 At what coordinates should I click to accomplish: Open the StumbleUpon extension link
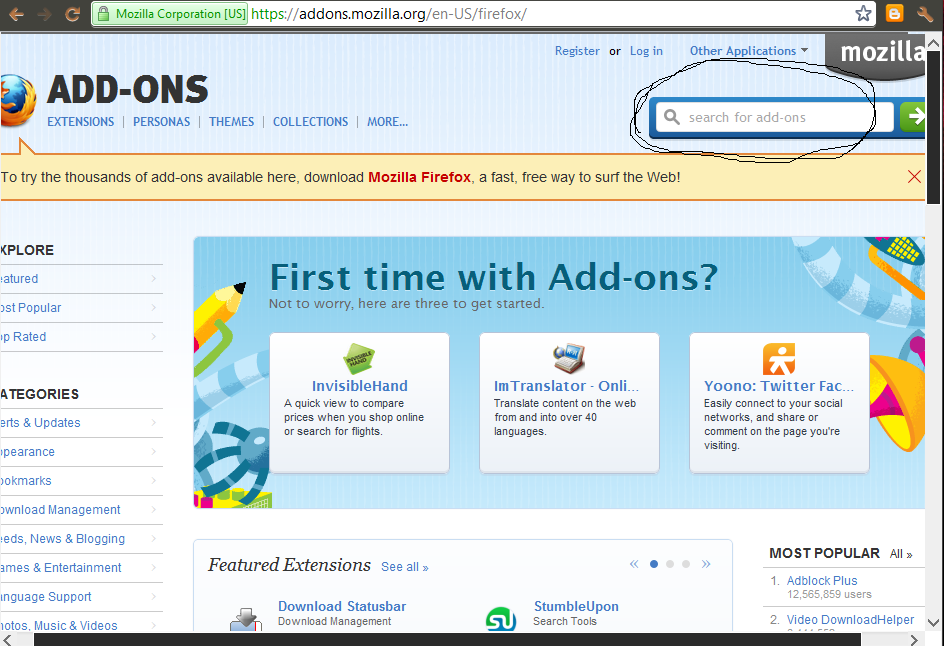576,606
